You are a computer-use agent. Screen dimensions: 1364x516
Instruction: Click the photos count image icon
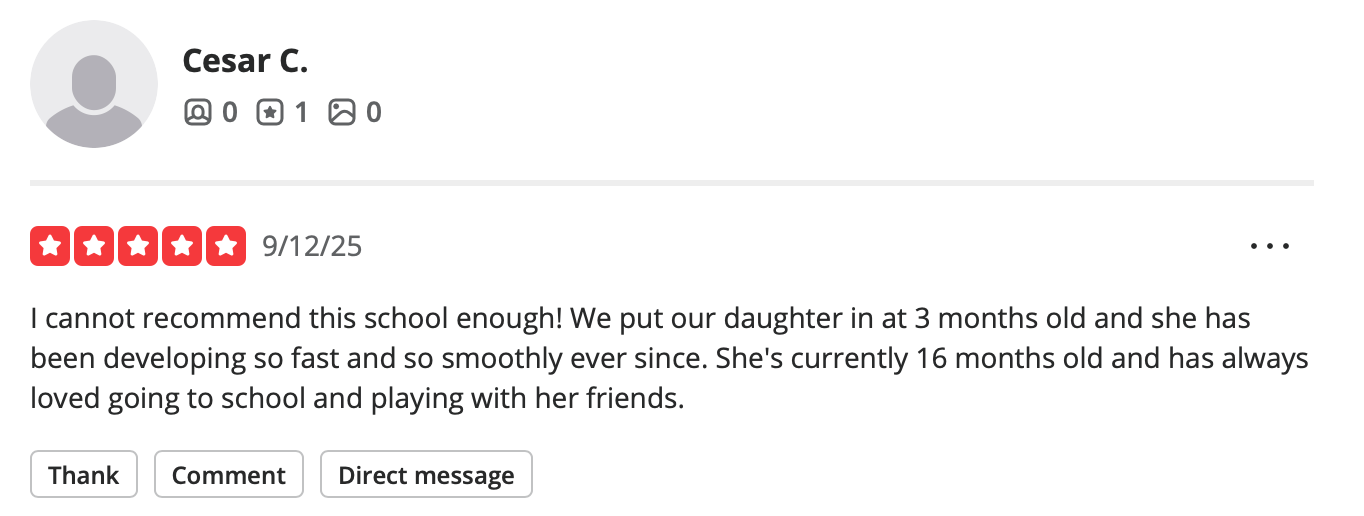click(342, 113)
